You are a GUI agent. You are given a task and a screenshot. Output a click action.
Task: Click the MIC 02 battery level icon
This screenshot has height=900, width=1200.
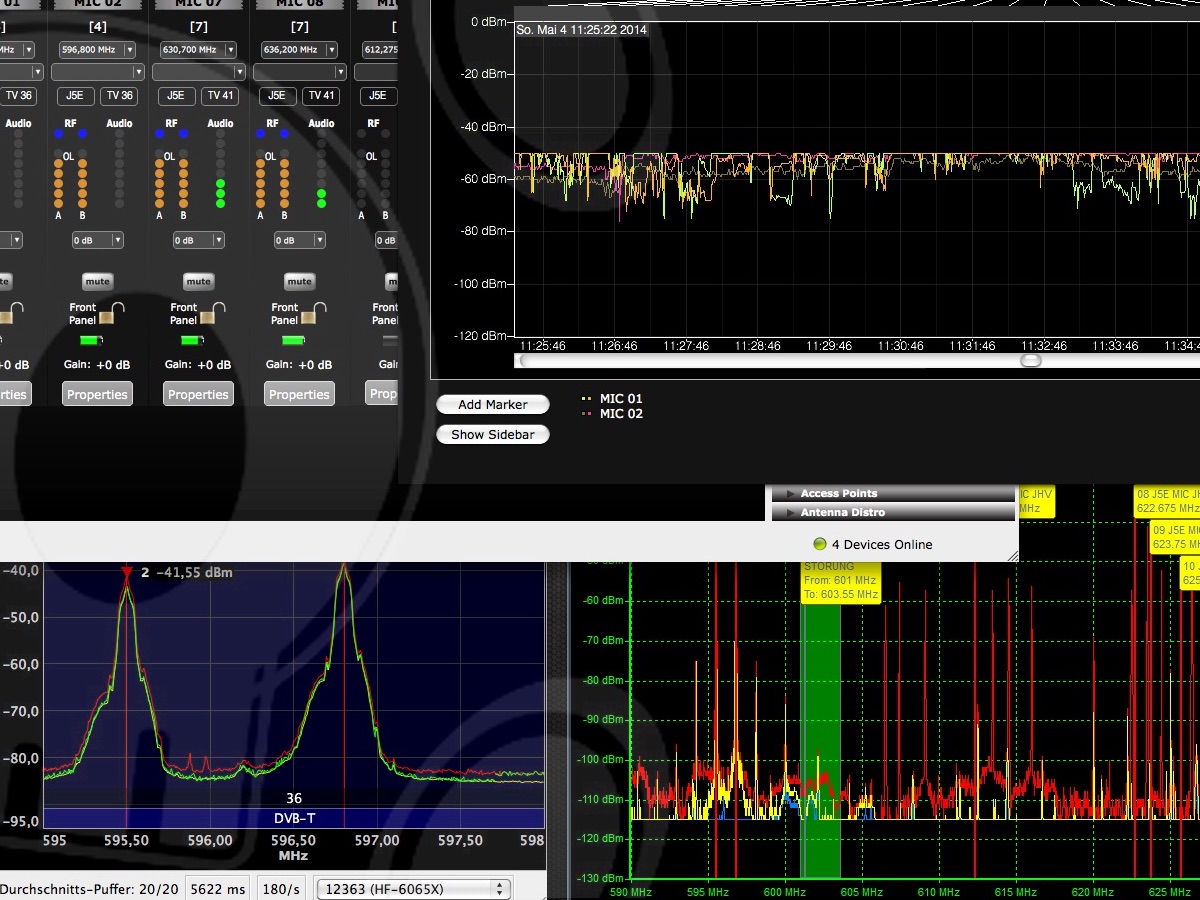point(91,341)
